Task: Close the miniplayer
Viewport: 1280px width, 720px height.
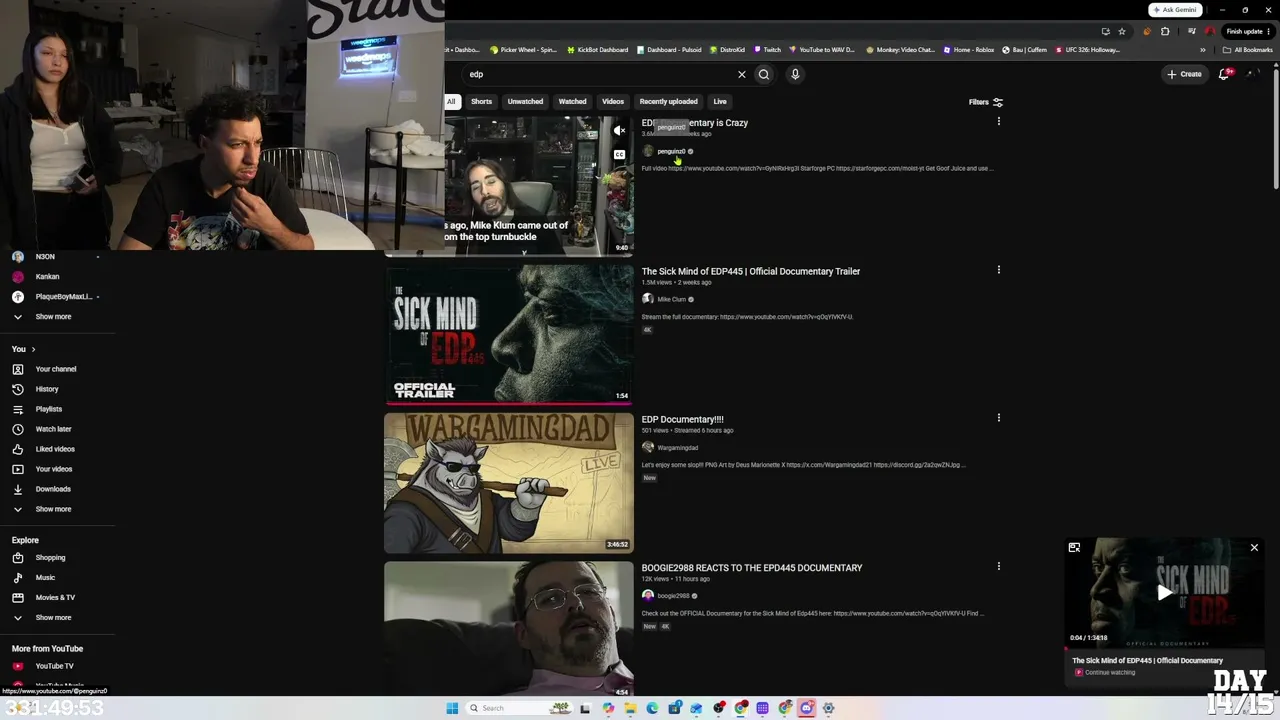Action: [1254, 548]
